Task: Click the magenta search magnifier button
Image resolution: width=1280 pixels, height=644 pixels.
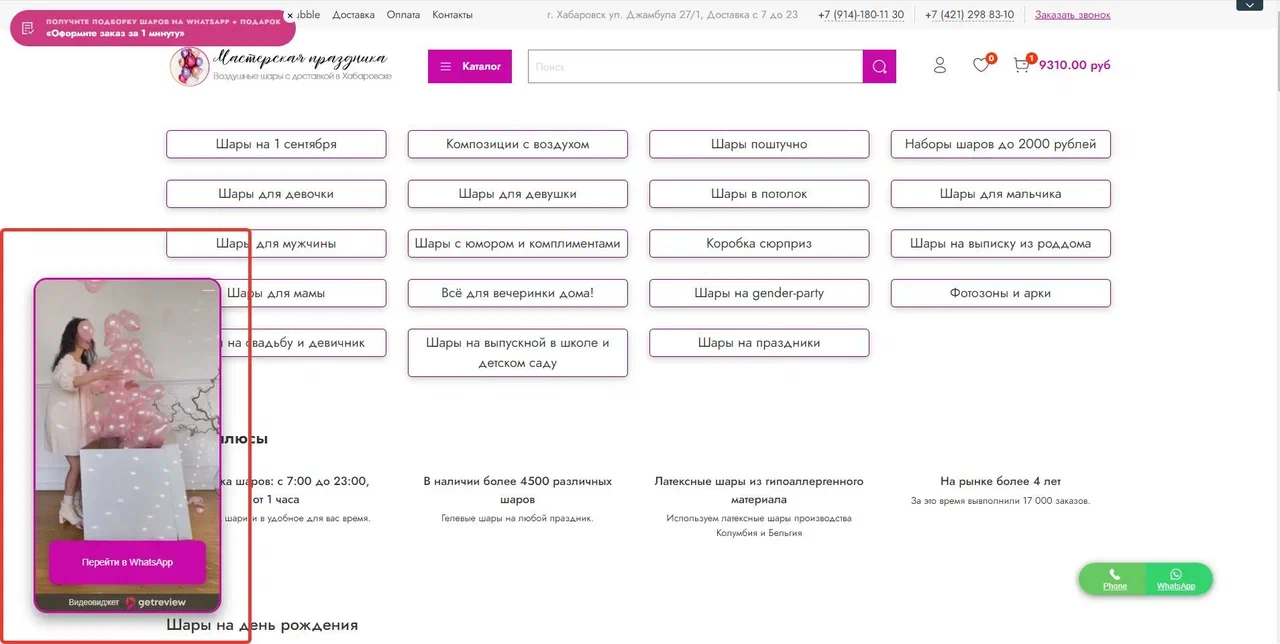Action: pos(879,67)
